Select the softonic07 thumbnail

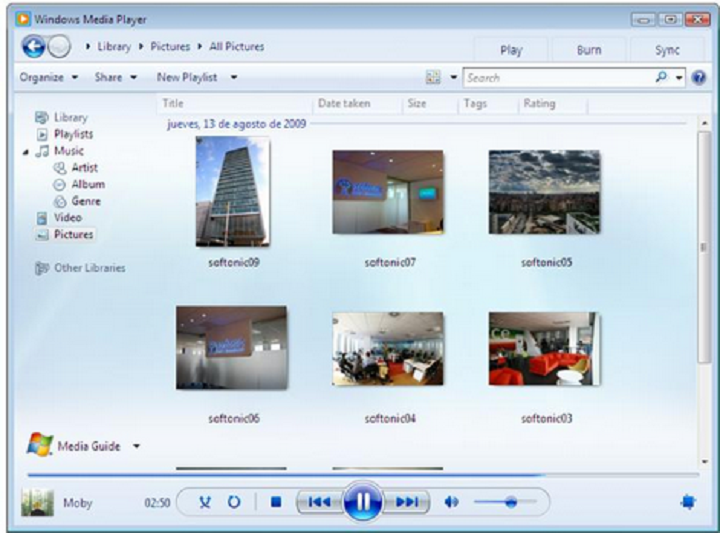388,192
